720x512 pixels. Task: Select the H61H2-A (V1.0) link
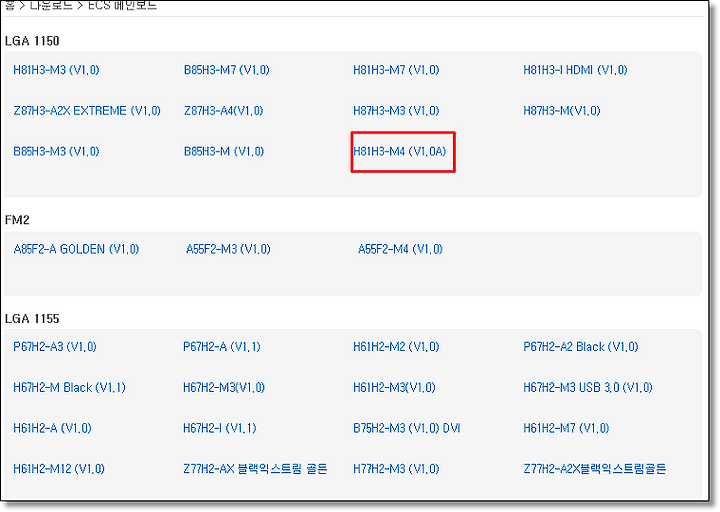click(52, 428)
